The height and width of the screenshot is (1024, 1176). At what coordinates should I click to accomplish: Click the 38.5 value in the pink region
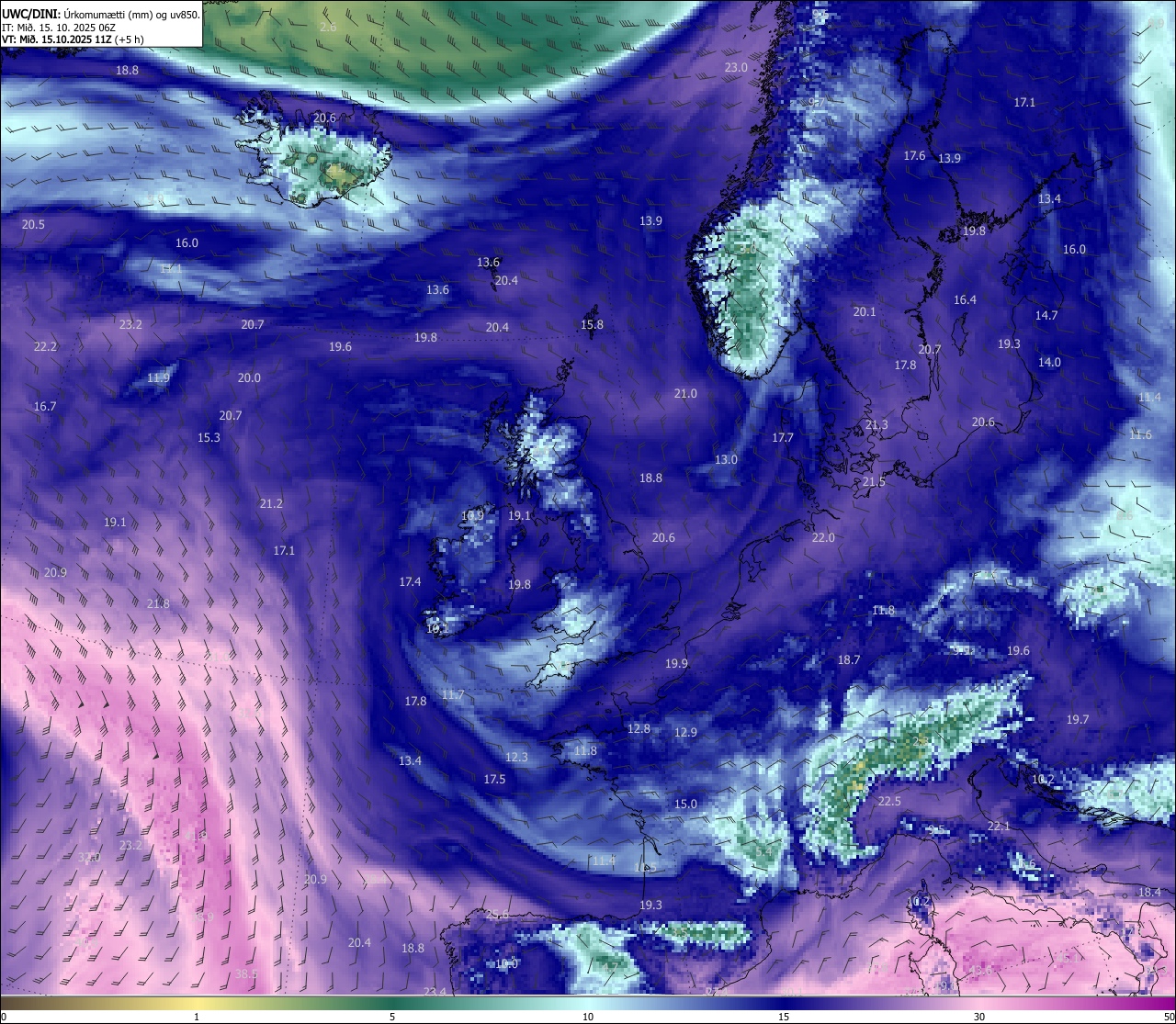pos(246,974)
